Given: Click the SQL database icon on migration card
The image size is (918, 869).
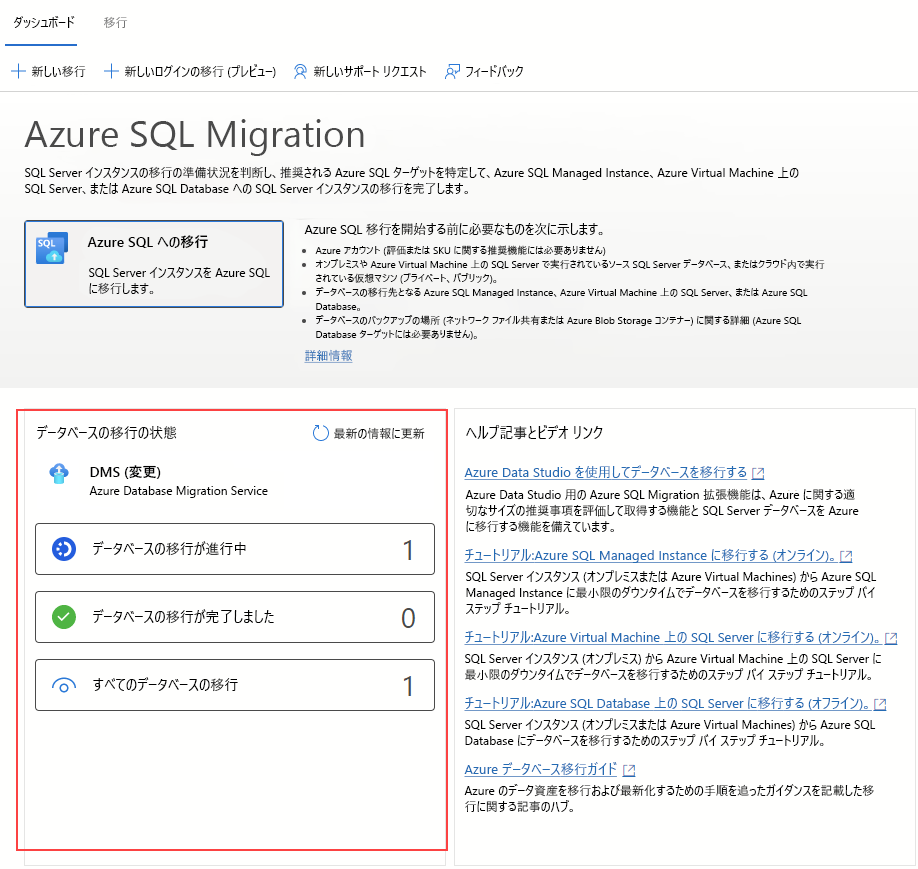Looking at the screenshot, I should click(52, 248).
